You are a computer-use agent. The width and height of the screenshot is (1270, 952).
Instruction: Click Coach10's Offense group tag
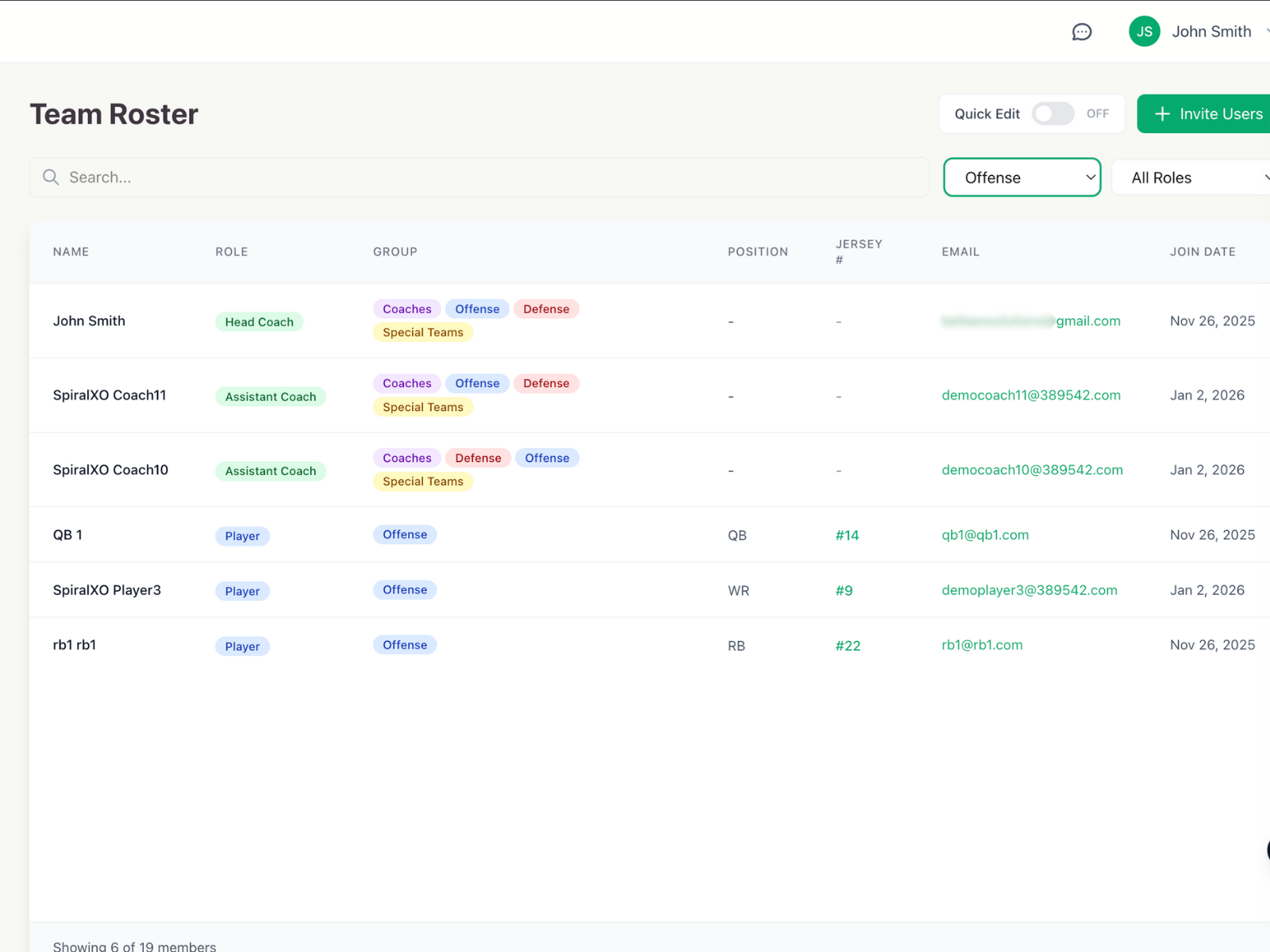[x=547, y=458]
